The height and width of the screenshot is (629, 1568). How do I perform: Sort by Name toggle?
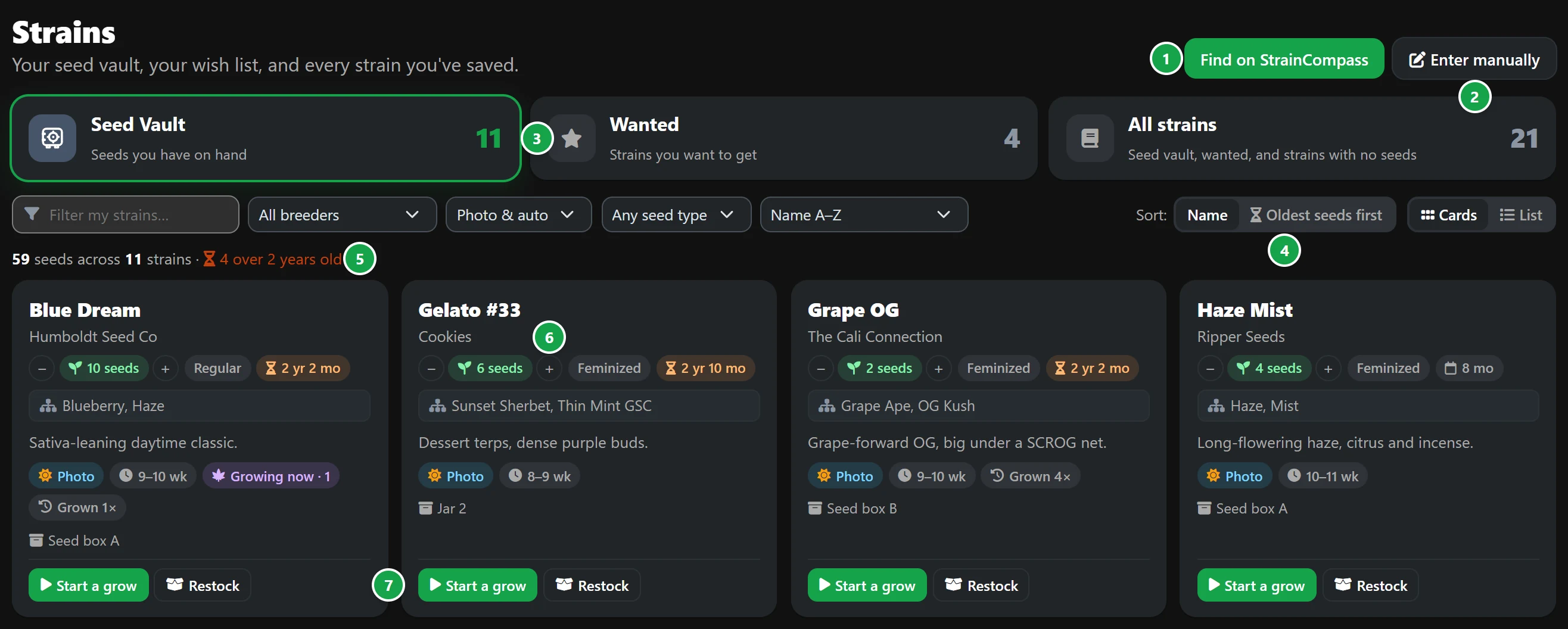(1206, 215)
